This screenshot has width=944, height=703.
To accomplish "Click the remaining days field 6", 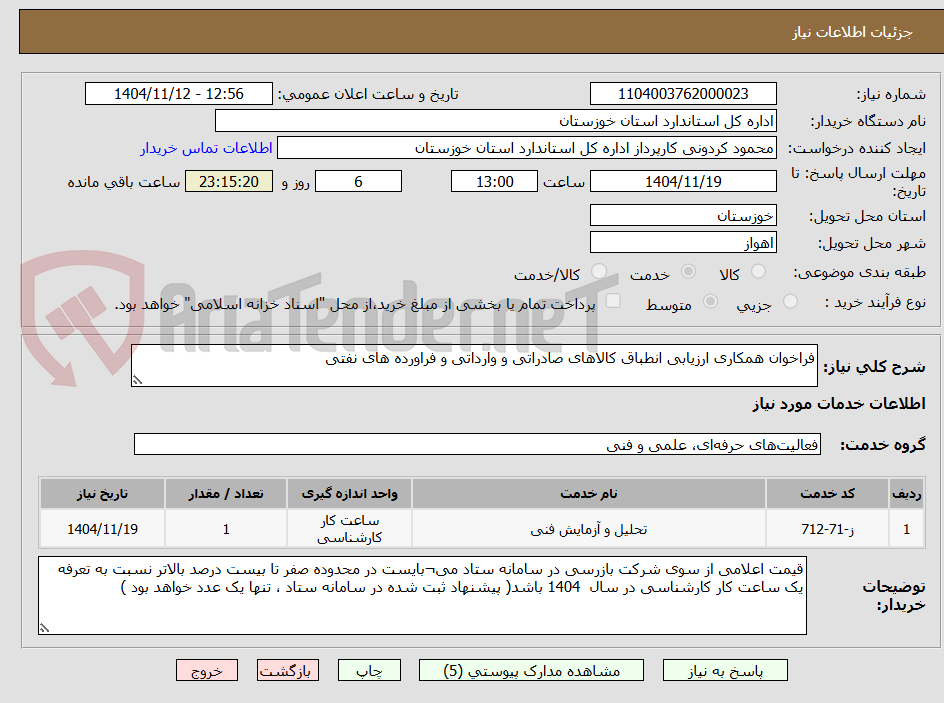I will tap(359, 181).
